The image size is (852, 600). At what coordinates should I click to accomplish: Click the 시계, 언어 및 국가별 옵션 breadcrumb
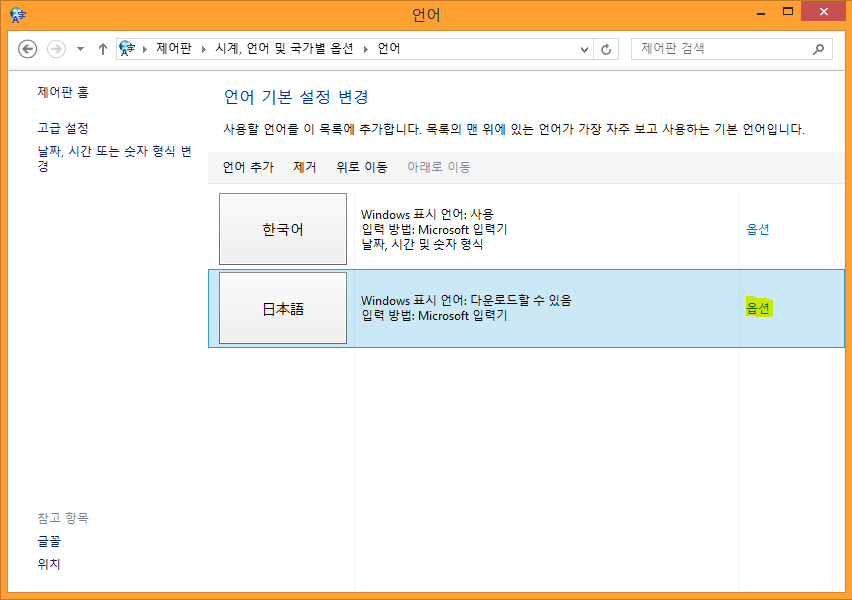tap(284, 48)
